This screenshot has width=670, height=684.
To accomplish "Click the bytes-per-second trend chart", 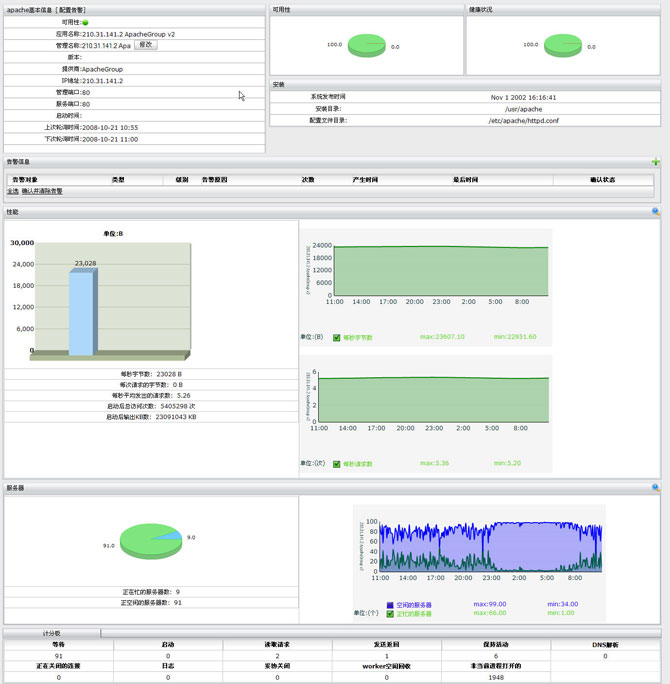I will coord(441,271).
